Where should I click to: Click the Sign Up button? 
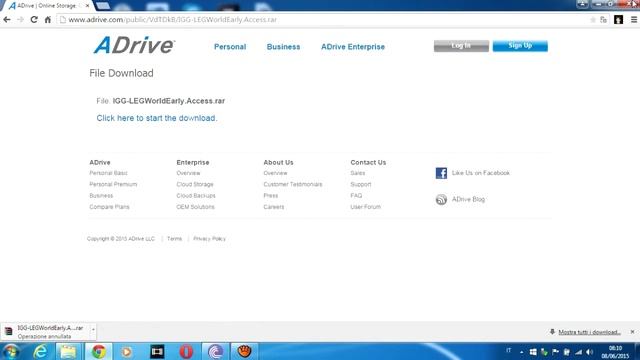pos(520,46)
